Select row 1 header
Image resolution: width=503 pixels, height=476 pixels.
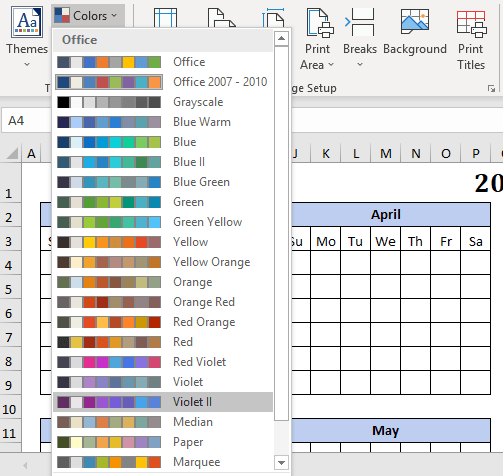click(10, 183)
